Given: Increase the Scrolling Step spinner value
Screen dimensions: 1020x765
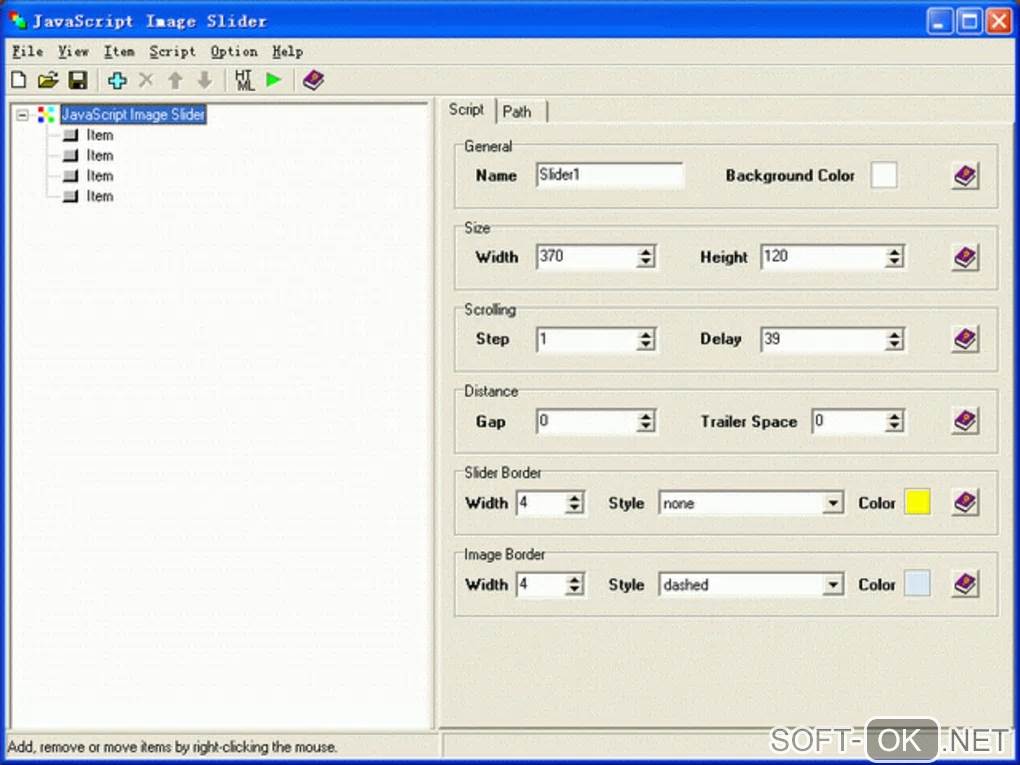Looking at the screenshot, I should tap(645, 333).
